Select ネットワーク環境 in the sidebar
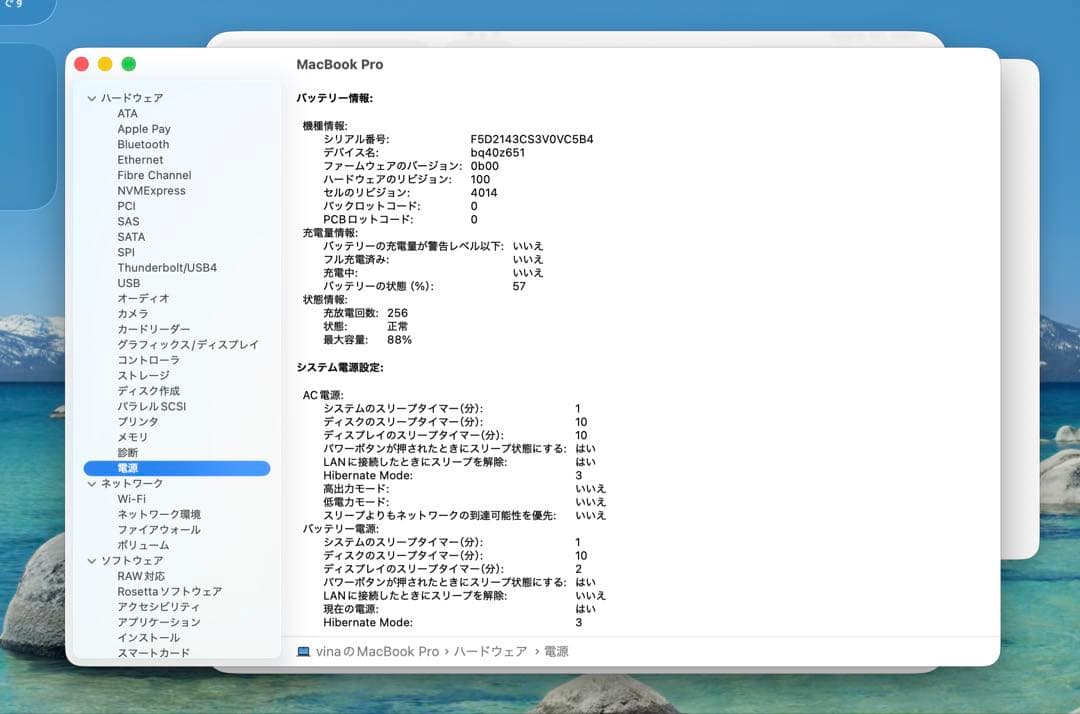 tap(159, 514)
